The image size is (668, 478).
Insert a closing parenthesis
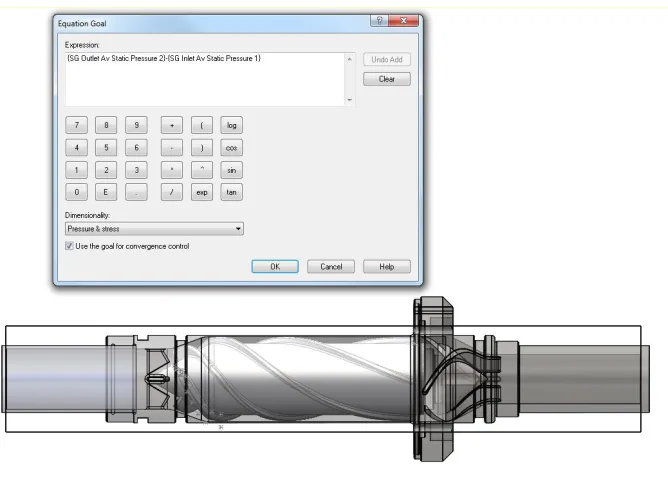202,148
